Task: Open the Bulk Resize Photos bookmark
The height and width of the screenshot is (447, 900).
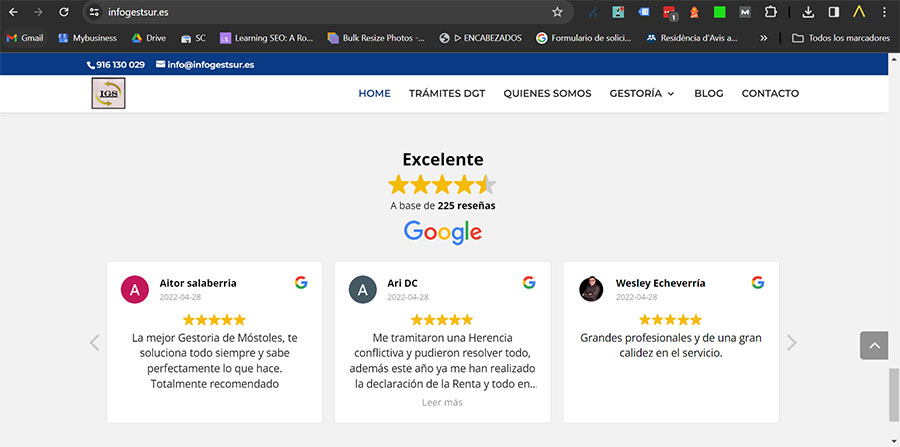Action: click(x=377, y=38)
